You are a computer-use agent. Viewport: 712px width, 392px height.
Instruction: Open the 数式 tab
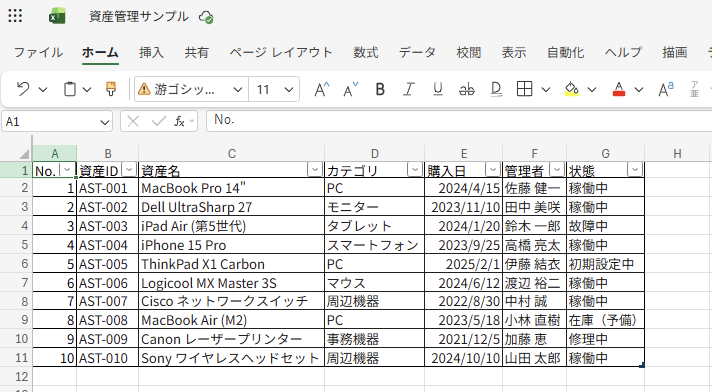tap(366, 53)
